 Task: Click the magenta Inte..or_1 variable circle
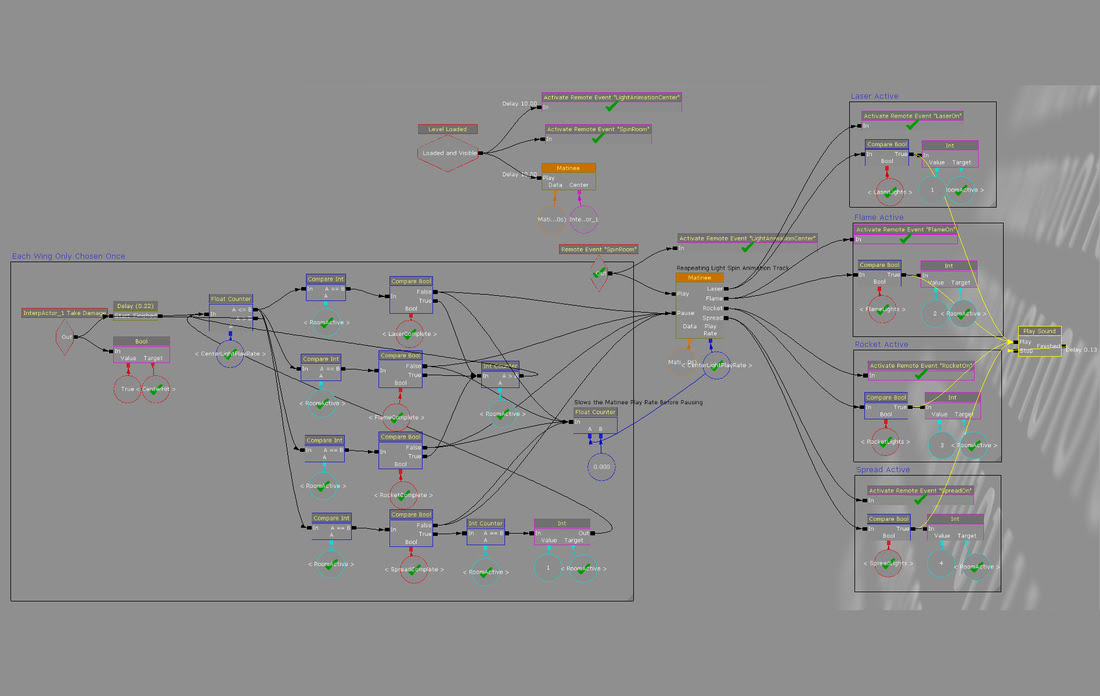click(x=584, y=220)
